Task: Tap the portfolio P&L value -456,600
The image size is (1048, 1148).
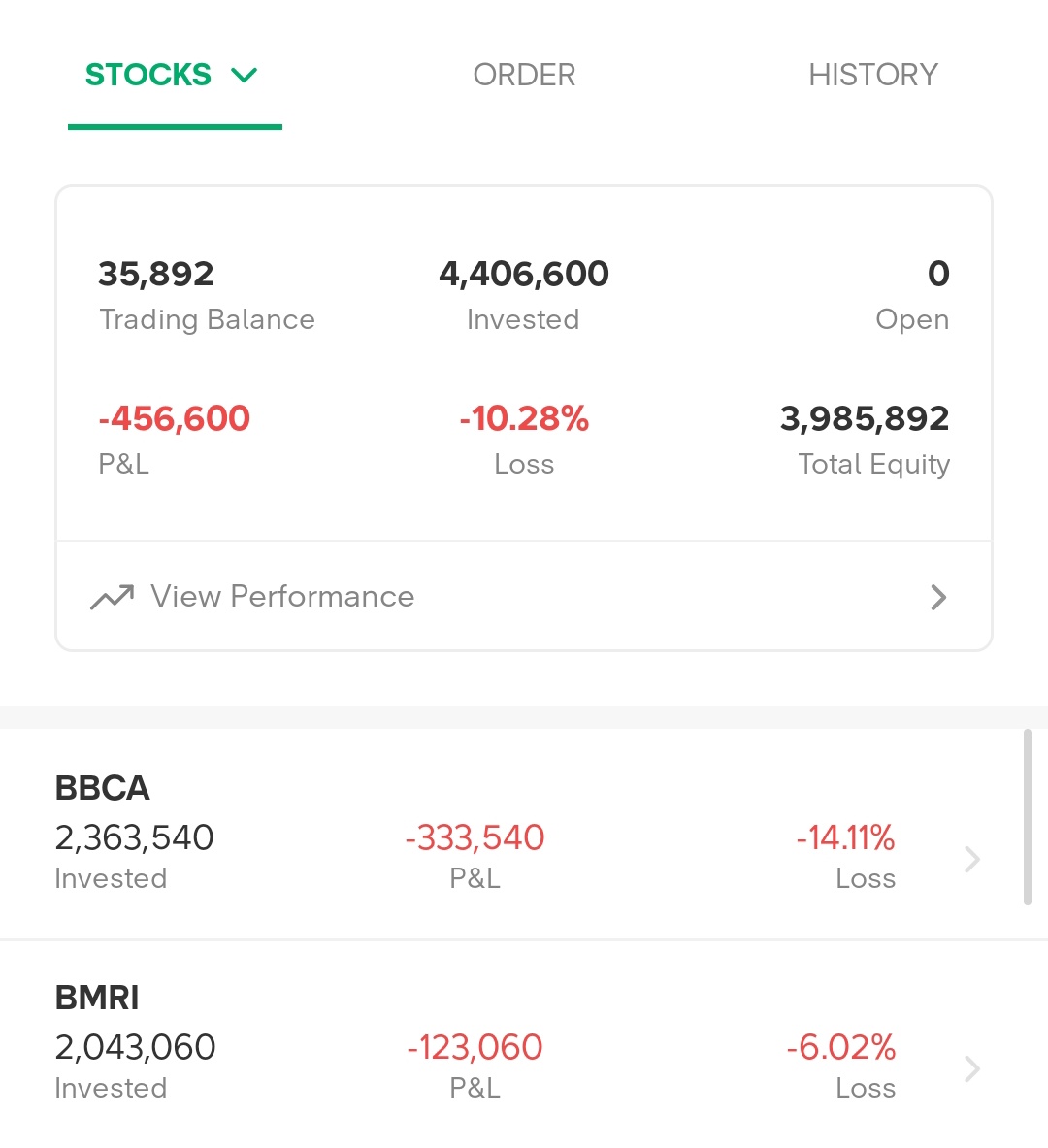Action: (x=175, y=419)
